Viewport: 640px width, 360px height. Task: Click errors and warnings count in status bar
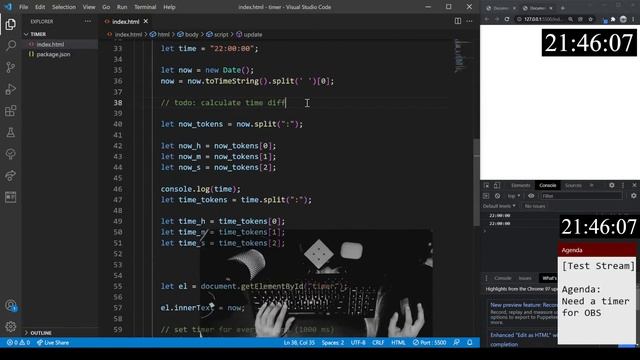click(x=18, y=342)
